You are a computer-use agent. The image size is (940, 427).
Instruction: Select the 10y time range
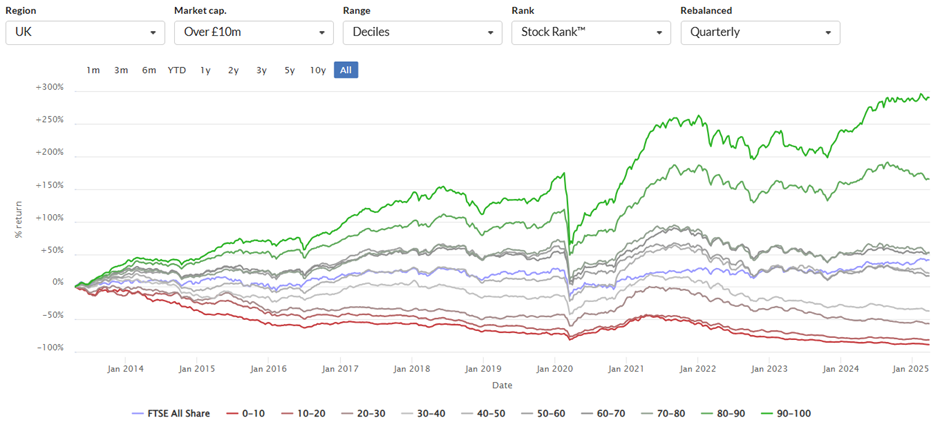(318, 70)
